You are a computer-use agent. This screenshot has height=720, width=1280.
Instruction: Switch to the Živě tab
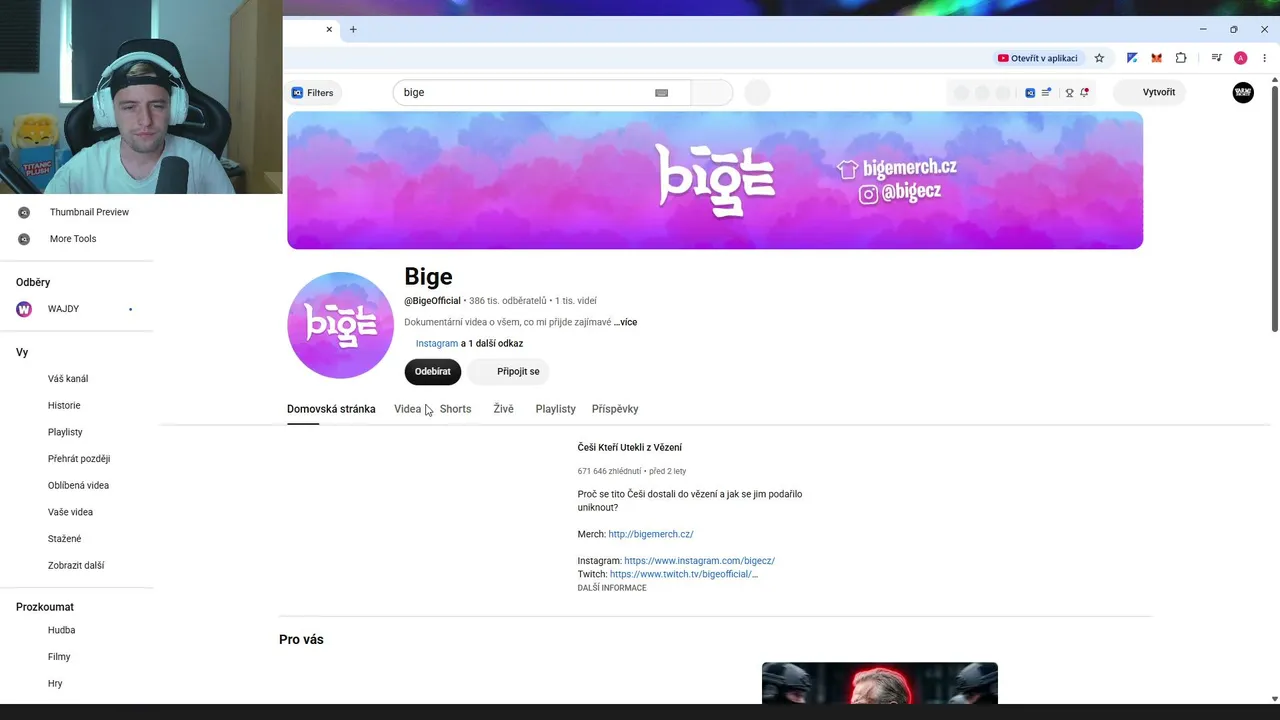pos(503,409)
